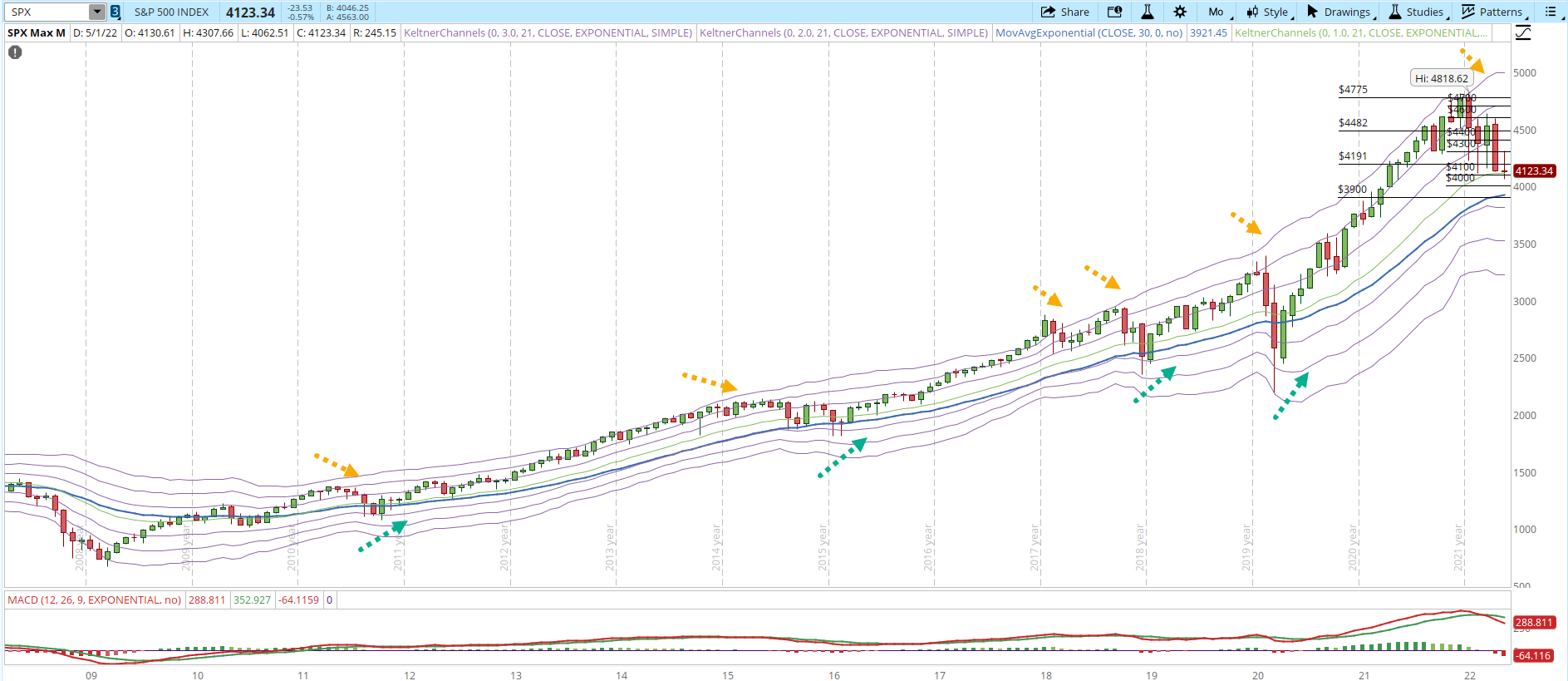
Task: Open the list menu icon at far right
Action: pyautogui.click(x=1552, y=12)
